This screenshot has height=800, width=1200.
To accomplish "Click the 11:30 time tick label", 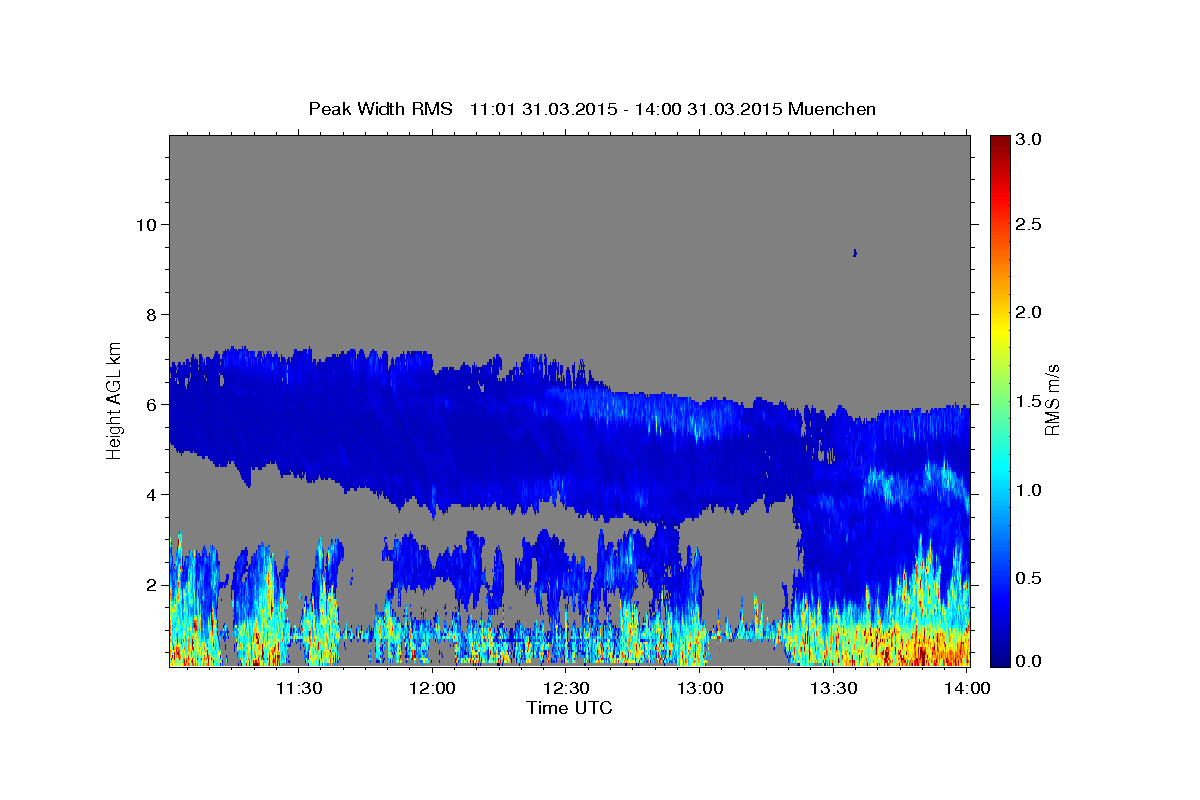I will coord(299,688).
